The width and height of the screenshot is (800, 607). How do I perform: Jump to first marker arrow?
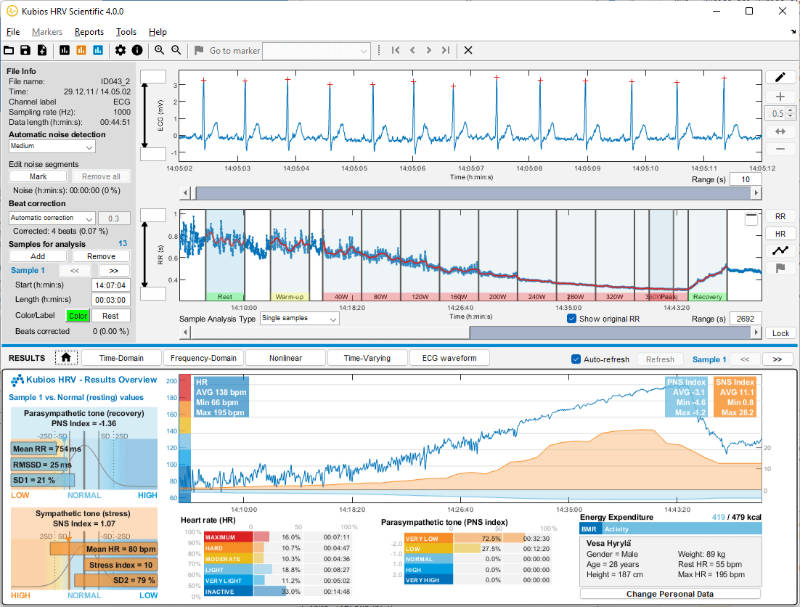coord(395,50)
